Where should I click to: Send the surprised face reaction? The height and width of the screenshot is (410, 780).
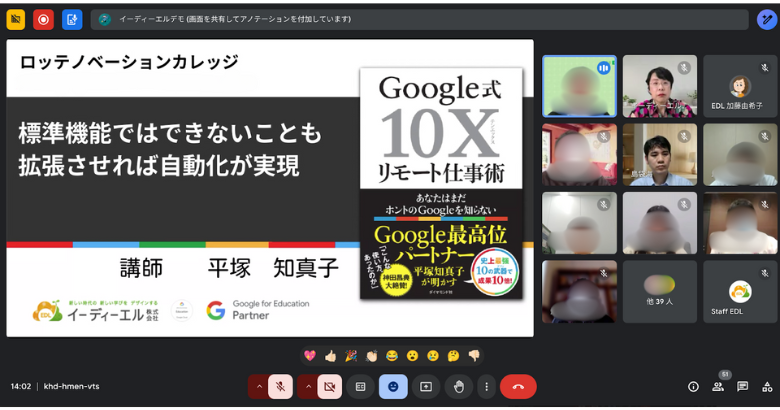point(412,356)
